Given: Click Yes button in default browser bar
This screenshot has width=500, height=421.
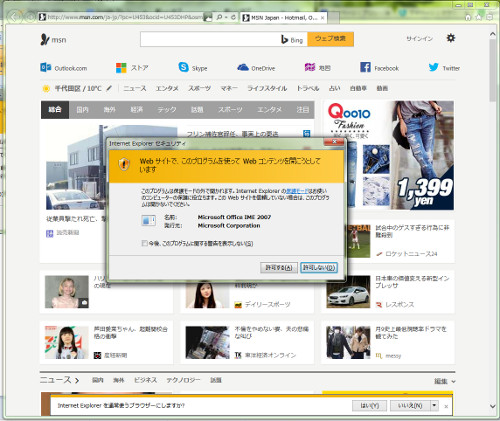Looking at the screenshot, I should [369, 406].
